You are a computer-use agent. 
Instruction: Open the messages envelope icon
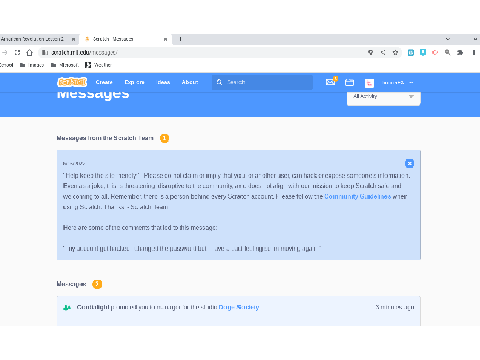(331, 82)
